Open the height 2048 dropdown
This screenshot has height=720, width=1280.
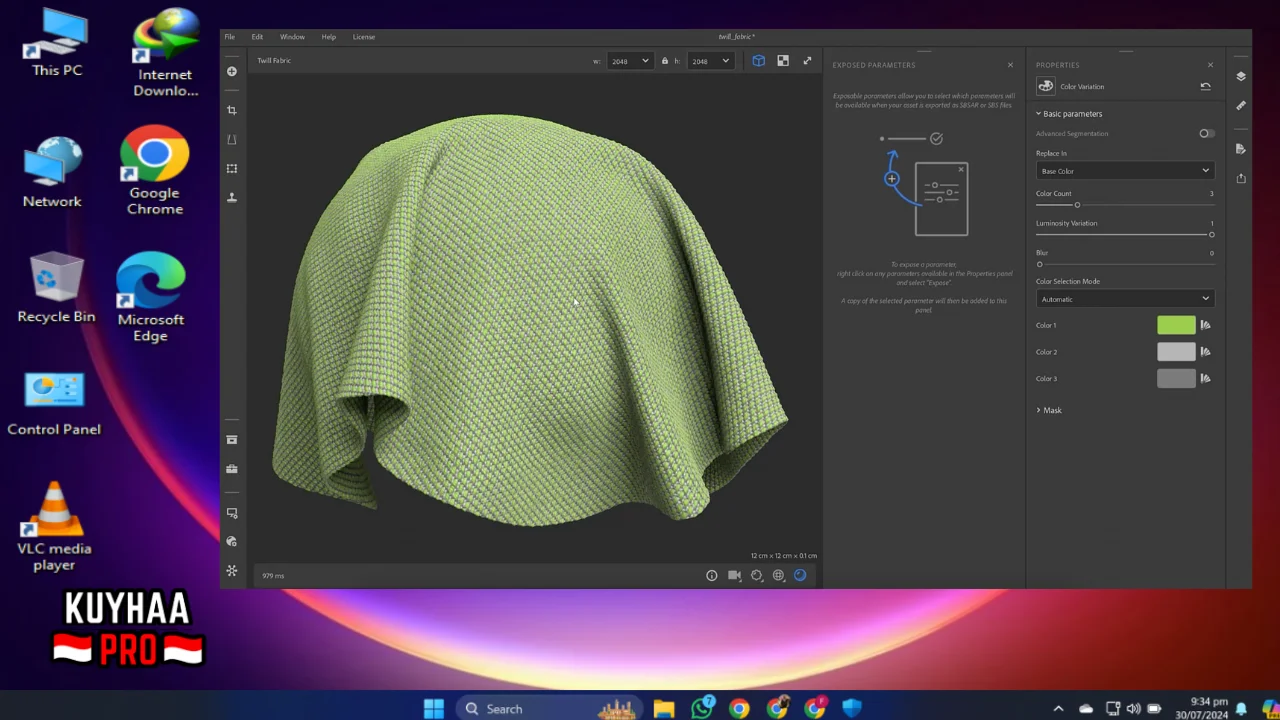pos(711,61)
